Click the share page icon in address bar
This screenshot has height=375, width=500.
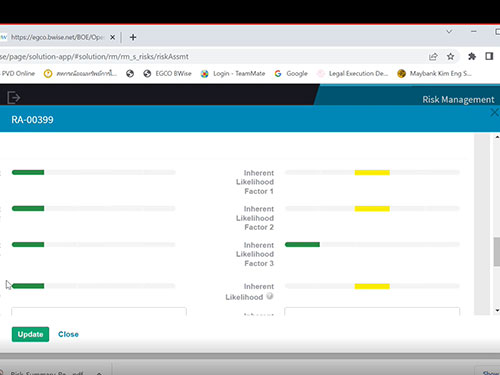coord(433,57)
